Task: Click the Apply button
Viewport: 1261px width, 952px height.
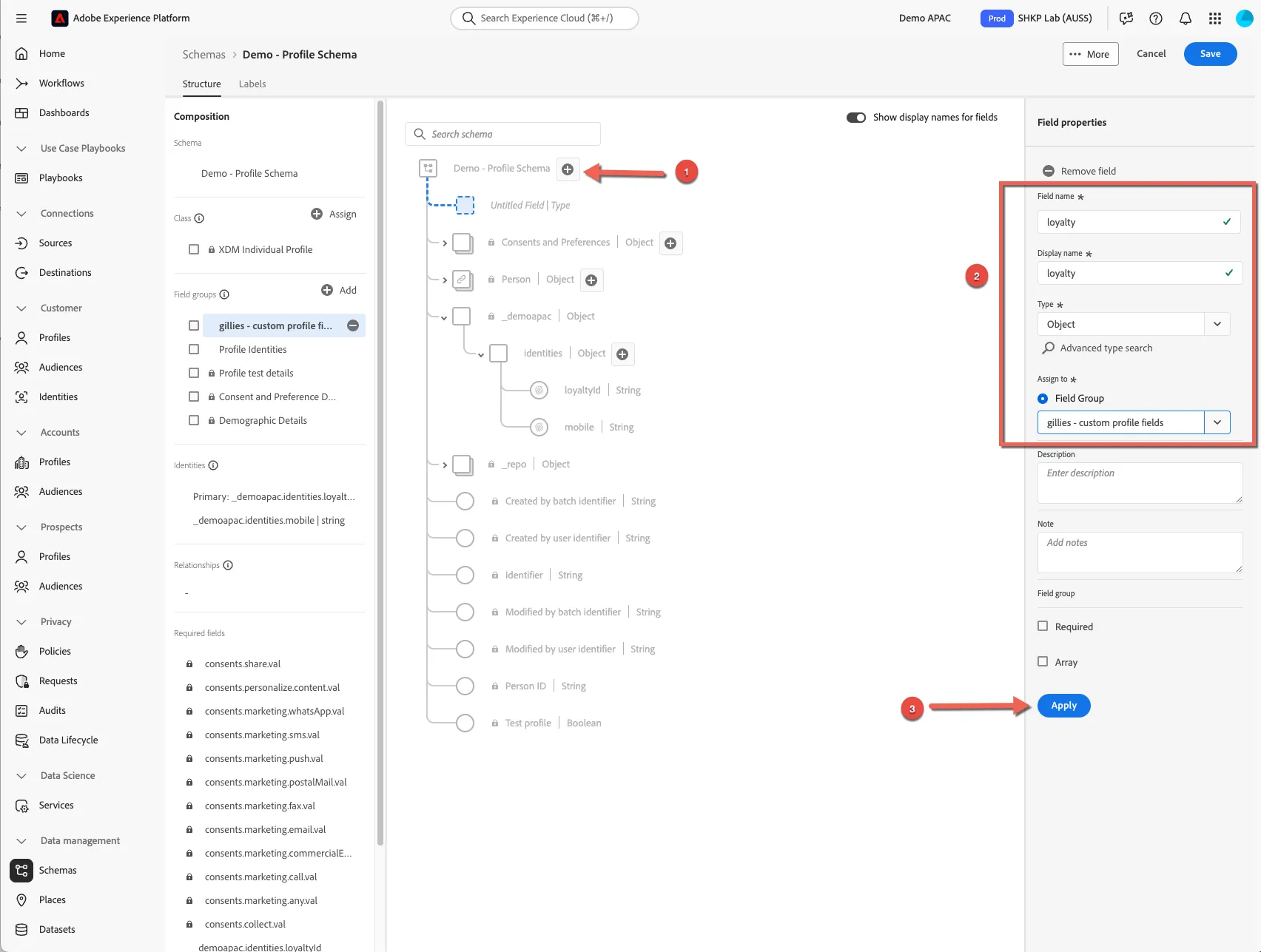Action: coord(1063,706)
